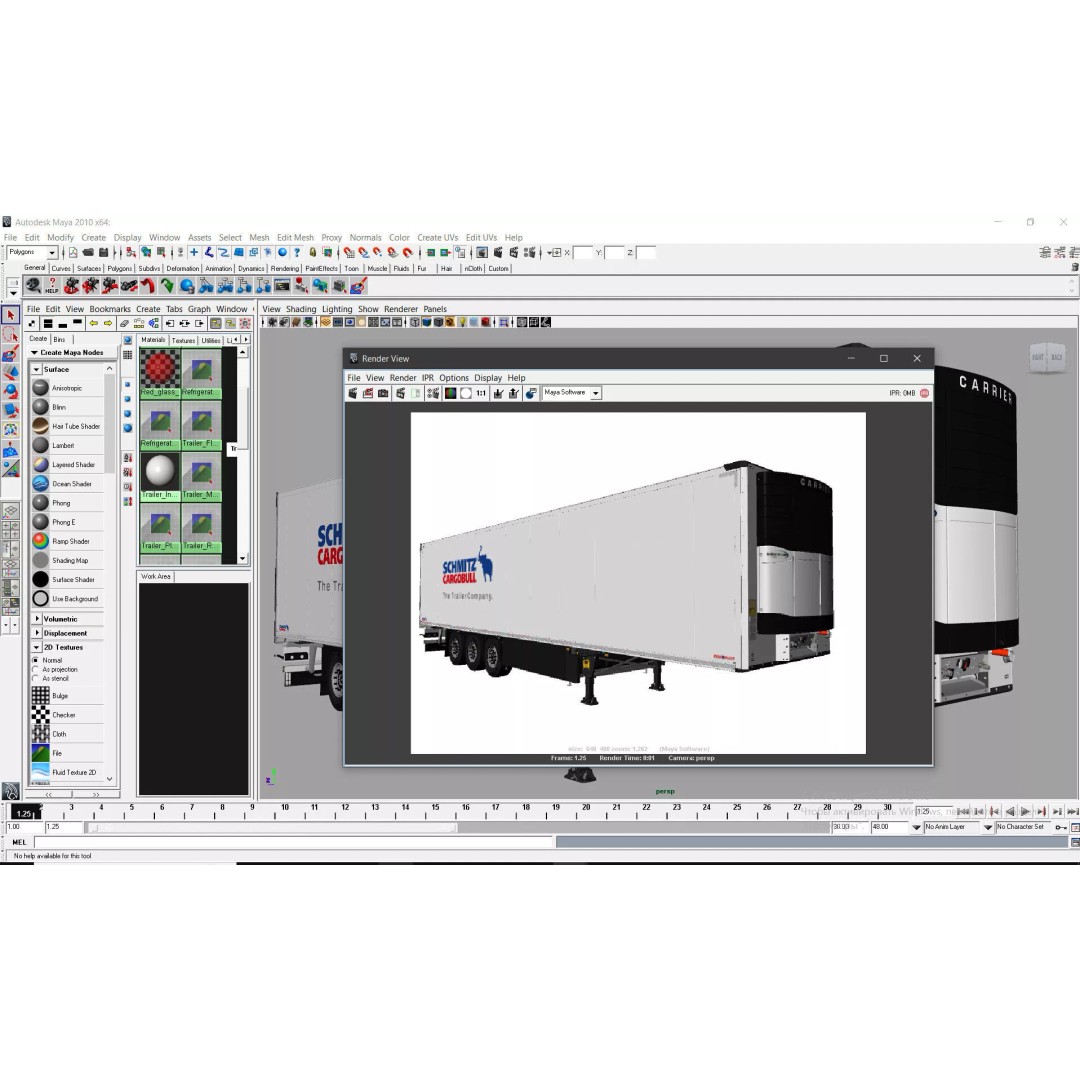Image resolution: width=1080 pixels, height=1080 pixels.
Task: Click the New Scene icon in status line
Action: [x=73, y=253]
